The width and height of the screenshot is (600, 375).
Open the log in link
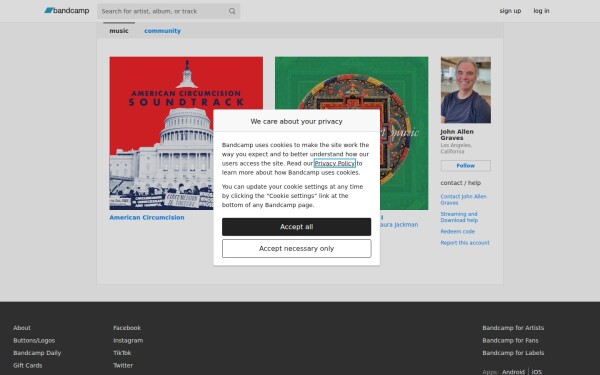click(x=541, y=11)
